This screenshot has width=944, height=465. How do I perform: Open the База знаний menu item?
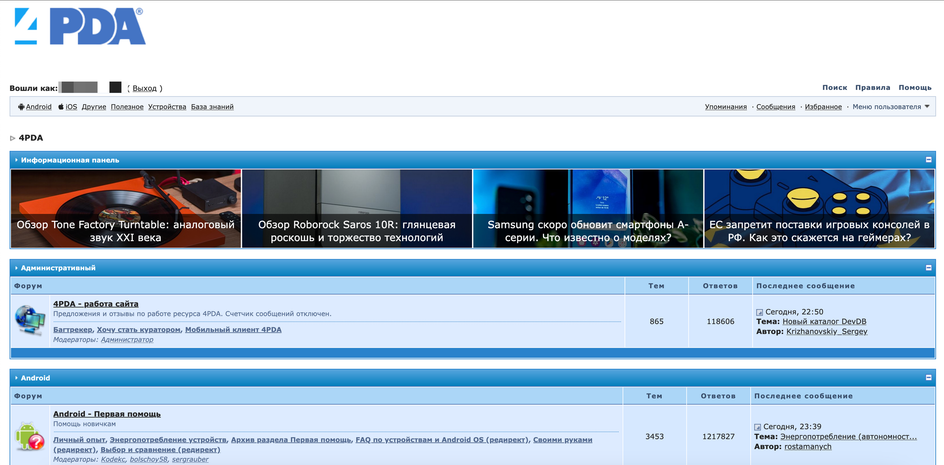212,107
